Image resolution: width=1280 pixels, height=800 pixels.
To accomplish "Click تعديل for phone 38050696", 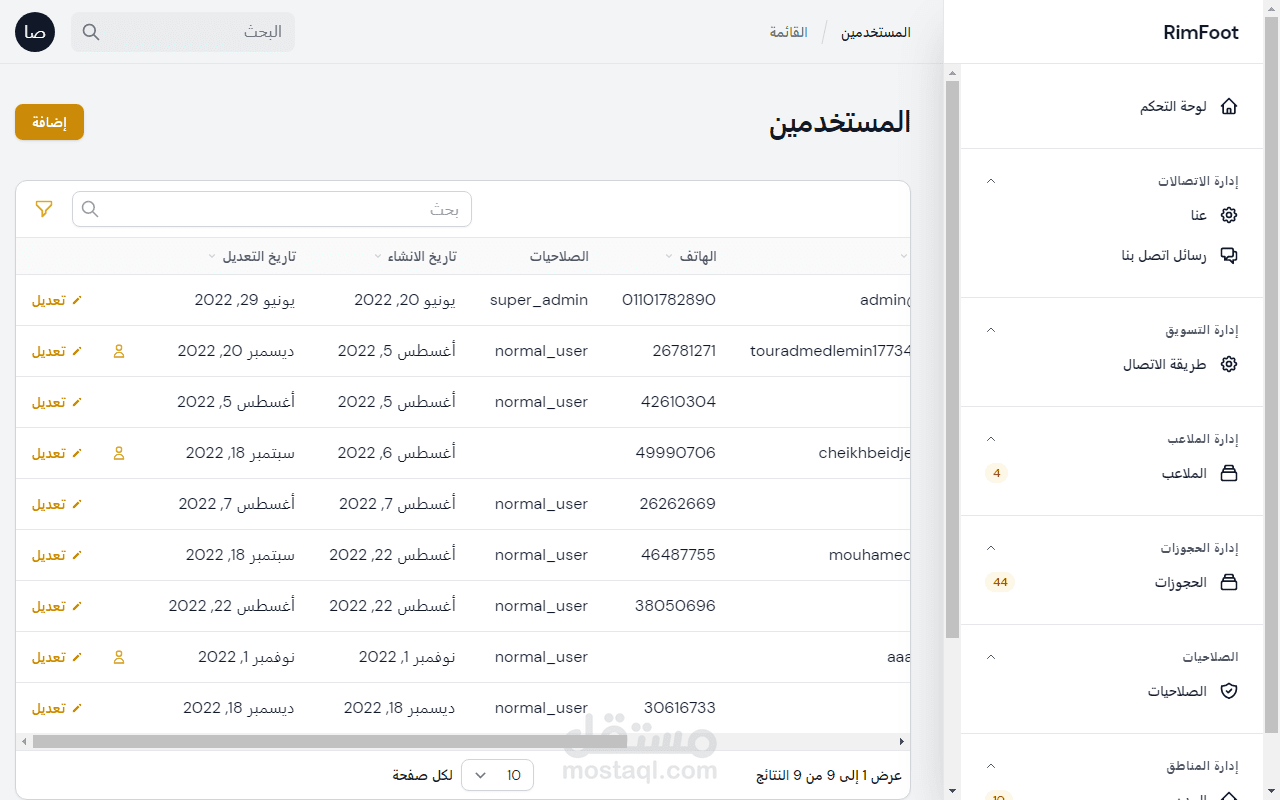I will tap(57, 606).
